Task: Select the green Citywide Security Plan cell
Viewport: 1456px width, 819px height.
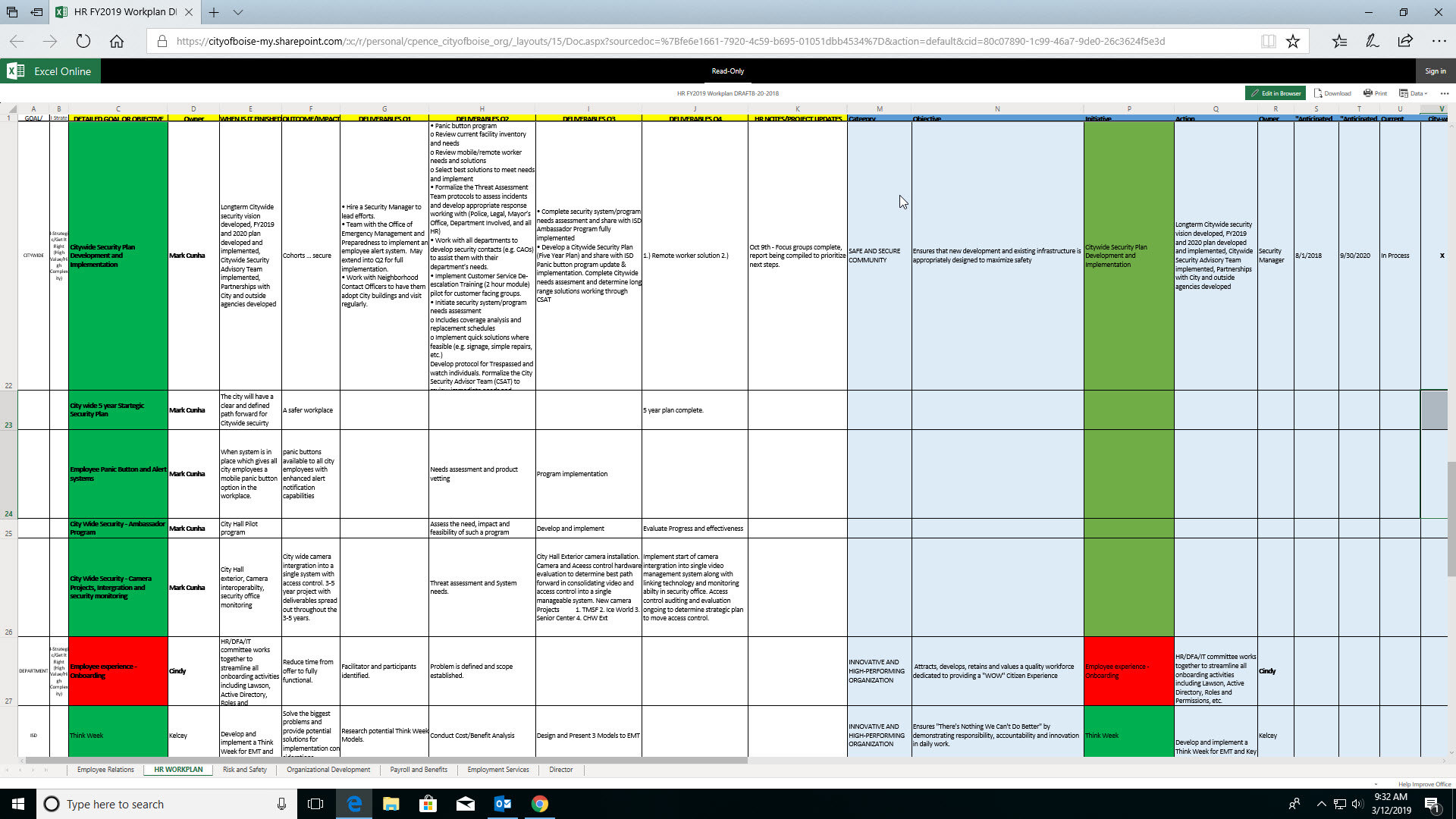Action: pos(118,256)
